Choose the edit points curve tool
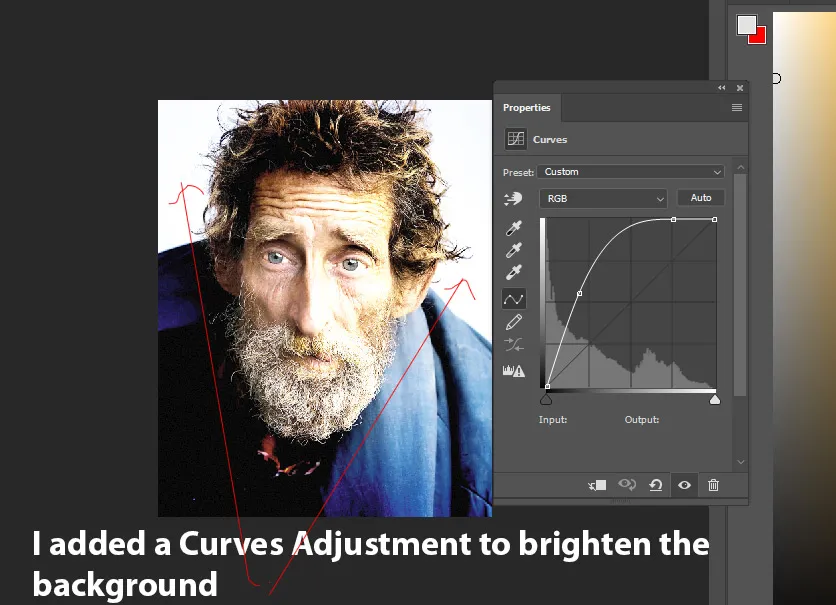This screenshot has width=836, height=605. pos(513,299)
